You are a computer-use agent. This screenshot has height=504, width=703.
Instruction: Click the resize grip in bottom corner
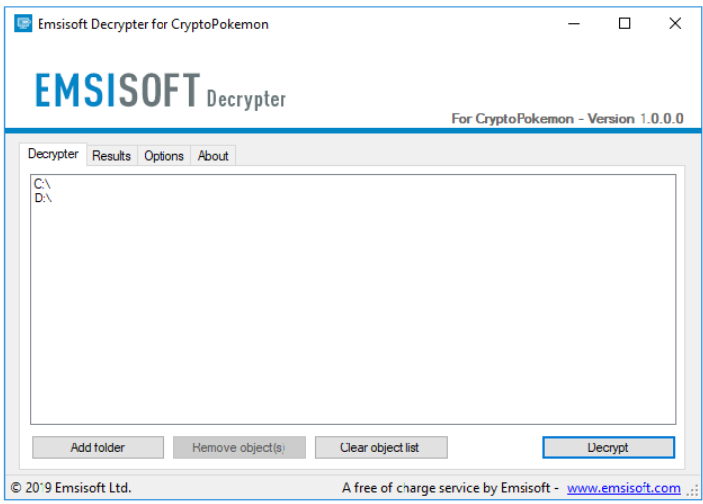[x=694, y=491]
